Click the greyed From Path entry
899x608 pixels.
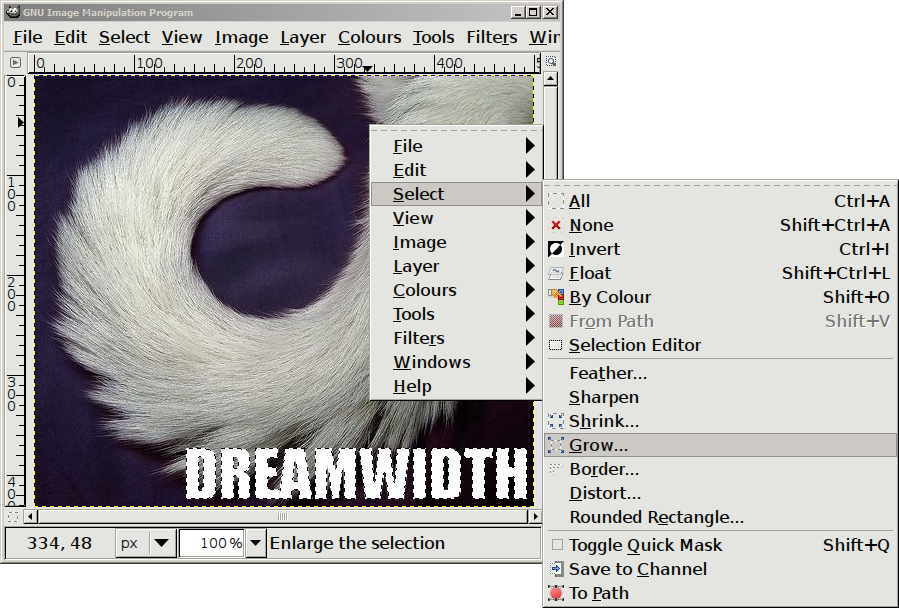click(x=720, y=321)
